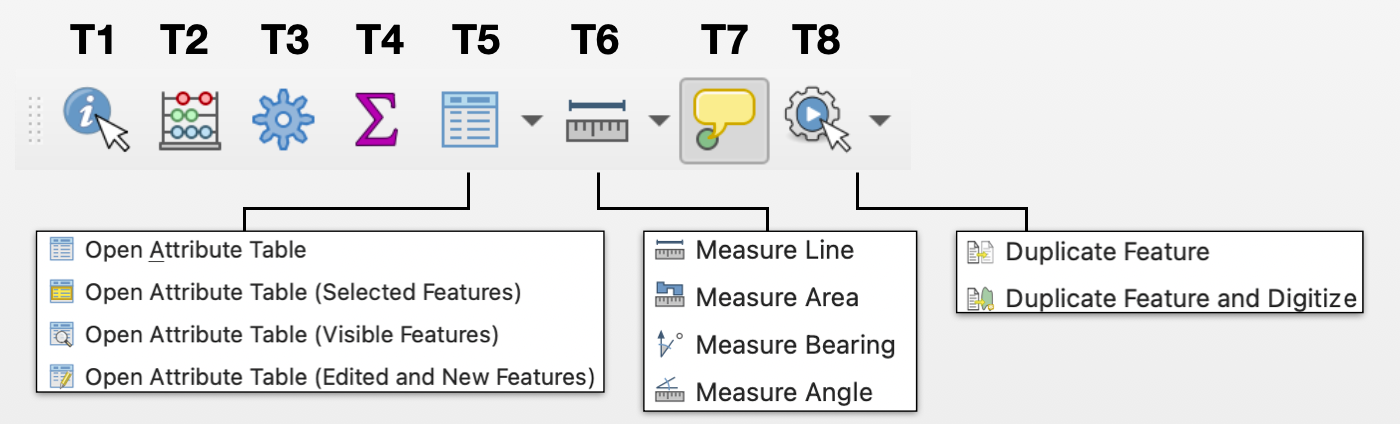1400x424 pixels.
Task: Open the Attribute Table toolbar icon
Action: coord(469,120)
